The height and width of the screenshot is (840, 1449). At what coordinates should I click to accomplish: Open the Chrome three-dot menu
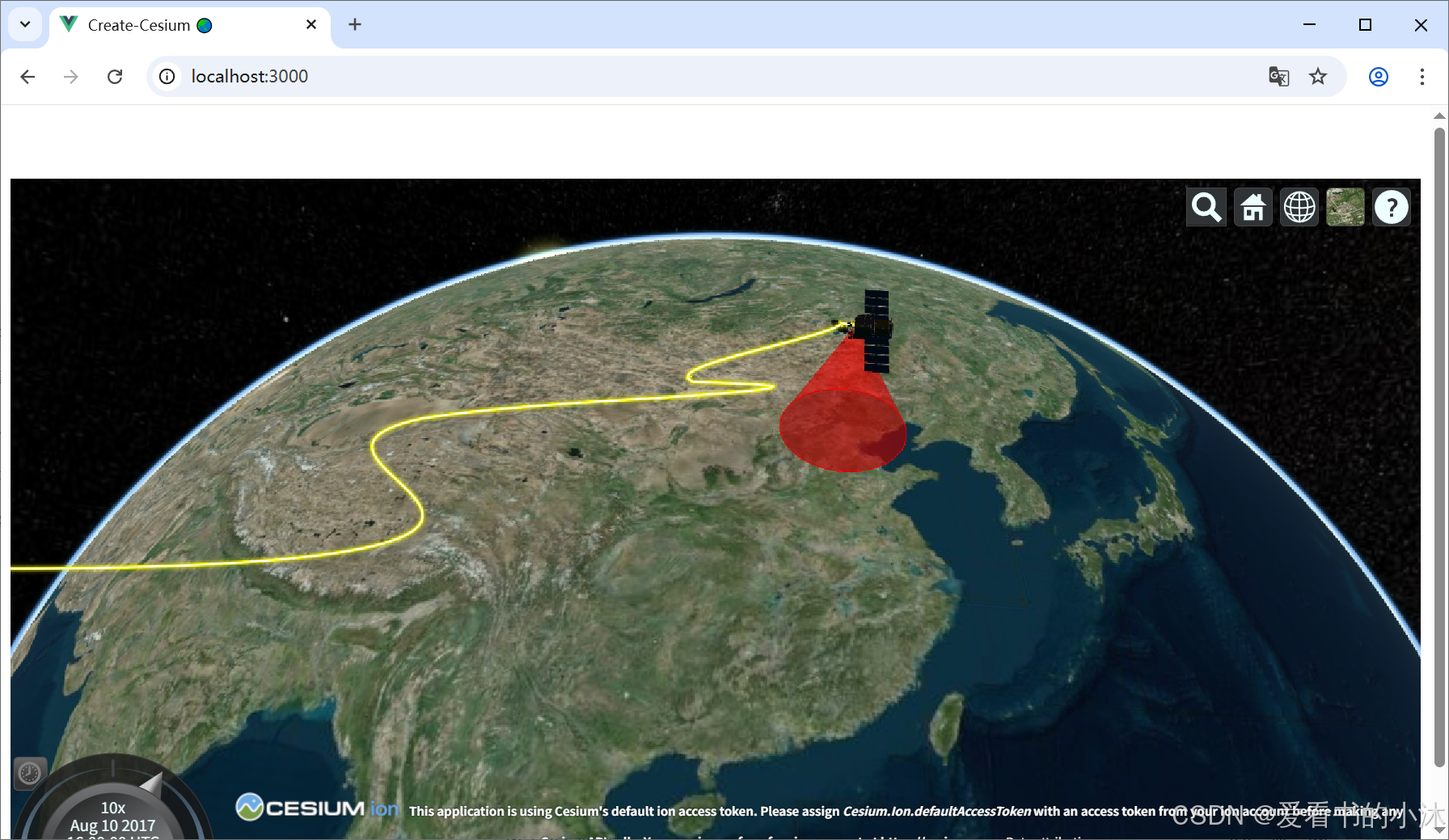(1422, 76)
